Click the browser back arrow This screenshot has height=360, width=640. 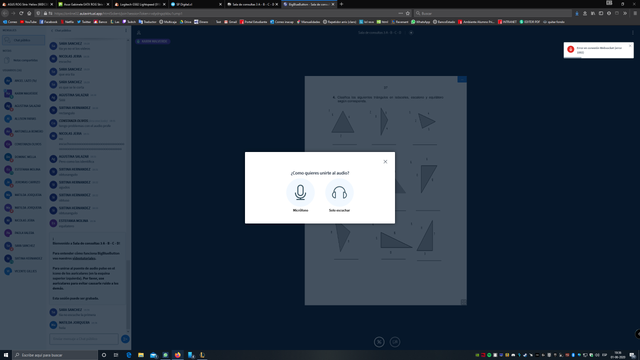5,13
